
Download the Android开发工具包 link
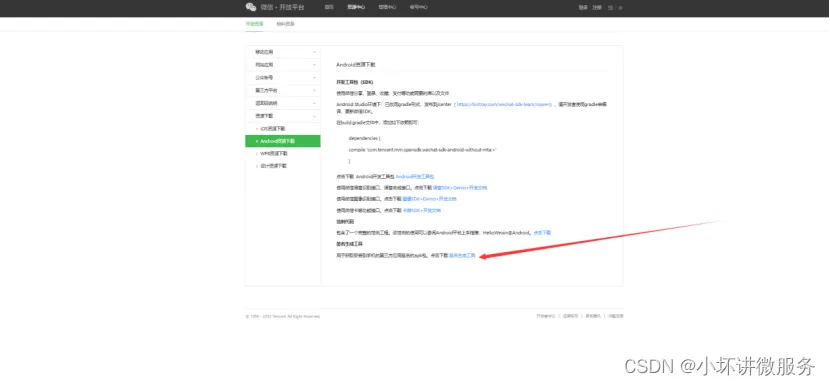coord(415,176)
